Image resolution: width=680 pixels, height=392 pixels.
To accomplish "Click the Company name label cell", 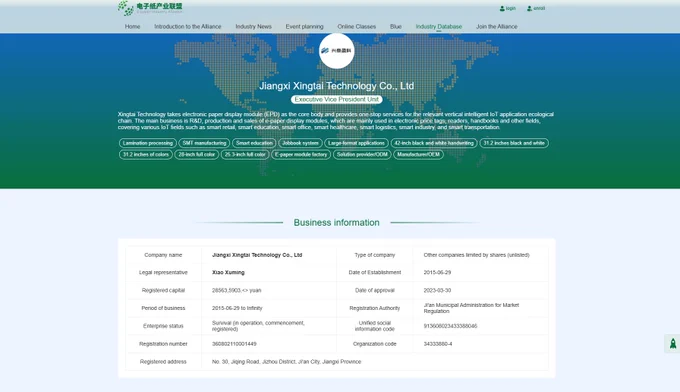I will [x=163, y=255].
